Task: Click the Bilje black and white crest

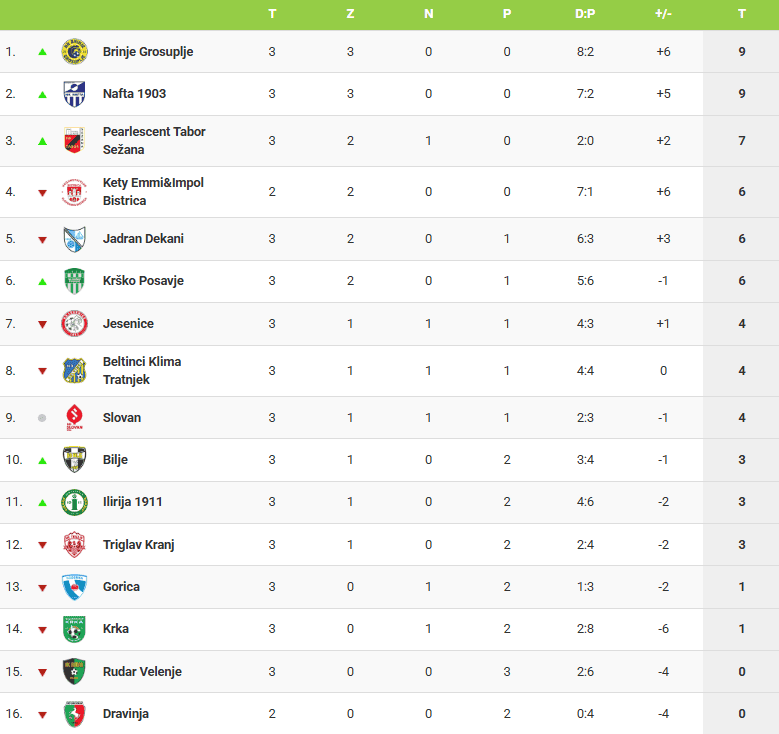Action: 75,460
